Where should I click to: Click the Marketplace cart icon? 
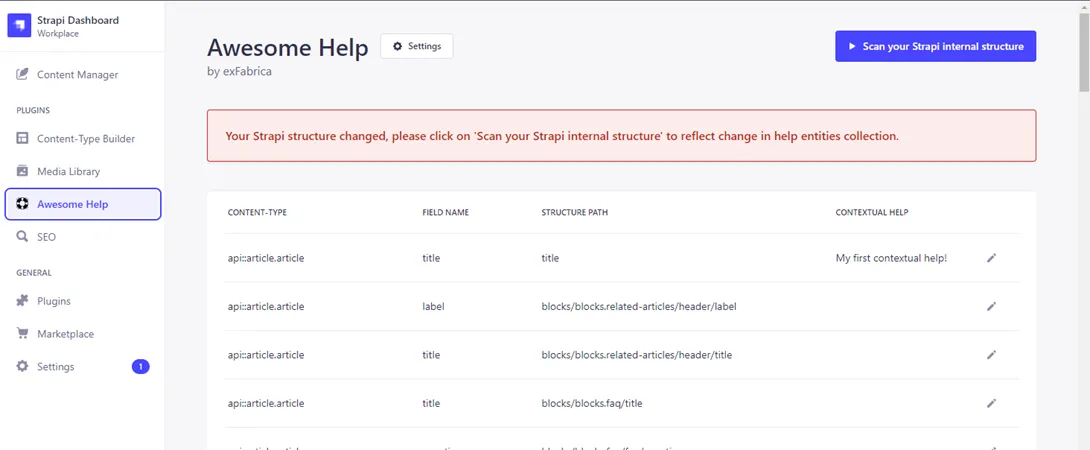tap(22, 334)
